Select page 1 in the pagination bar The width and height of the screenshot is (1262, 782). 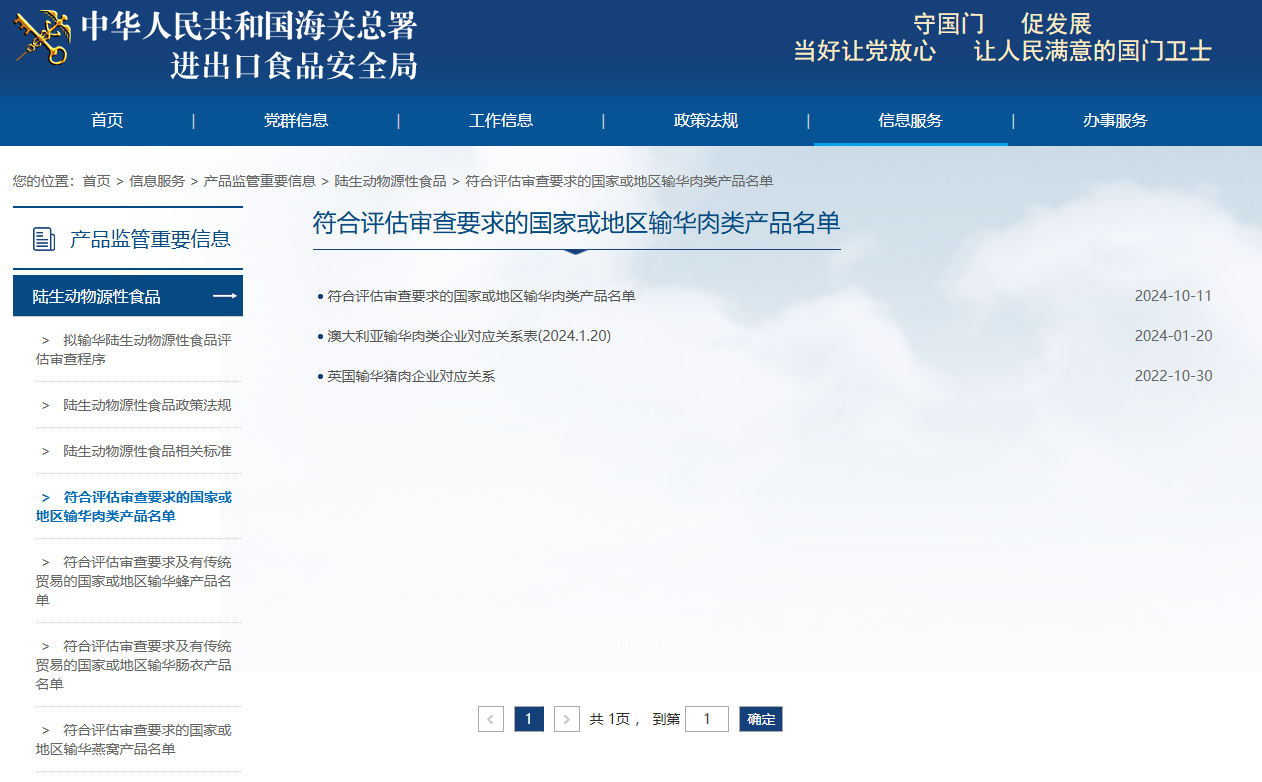tap(529, 719)
